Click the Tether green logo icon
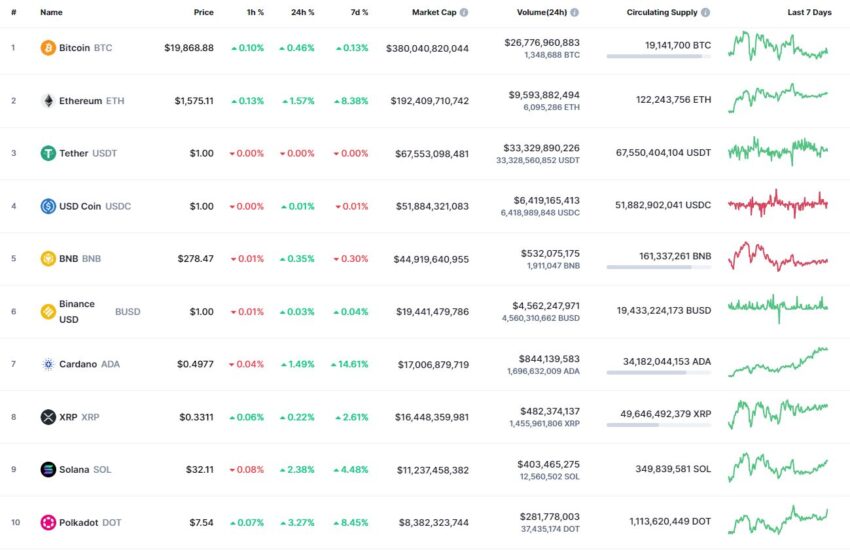The width and height of the screenshot is (850, 554). pos(48,153)
